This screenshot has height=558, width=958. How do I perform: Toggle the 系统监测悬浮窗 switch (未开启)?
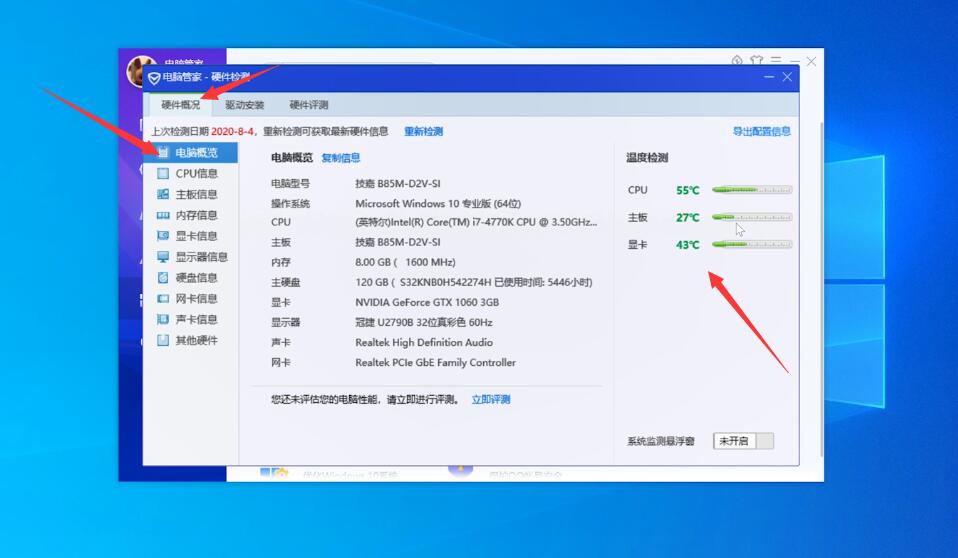[x=744, y=441]
